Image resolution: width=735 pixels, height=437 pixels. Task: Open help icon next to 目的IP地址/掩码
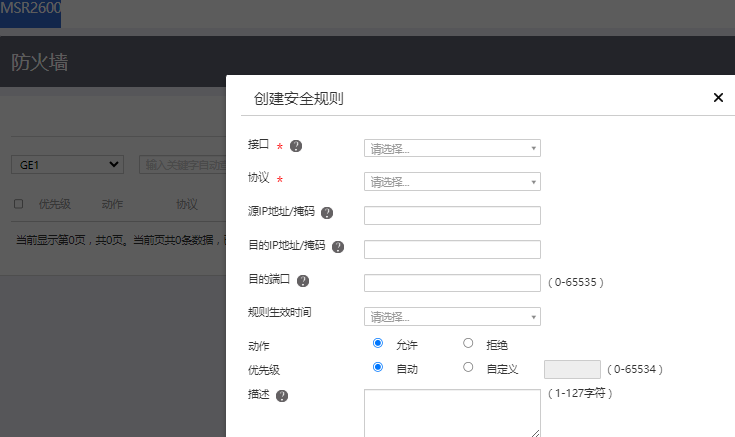pyautogui.click(x=338, y=247)
